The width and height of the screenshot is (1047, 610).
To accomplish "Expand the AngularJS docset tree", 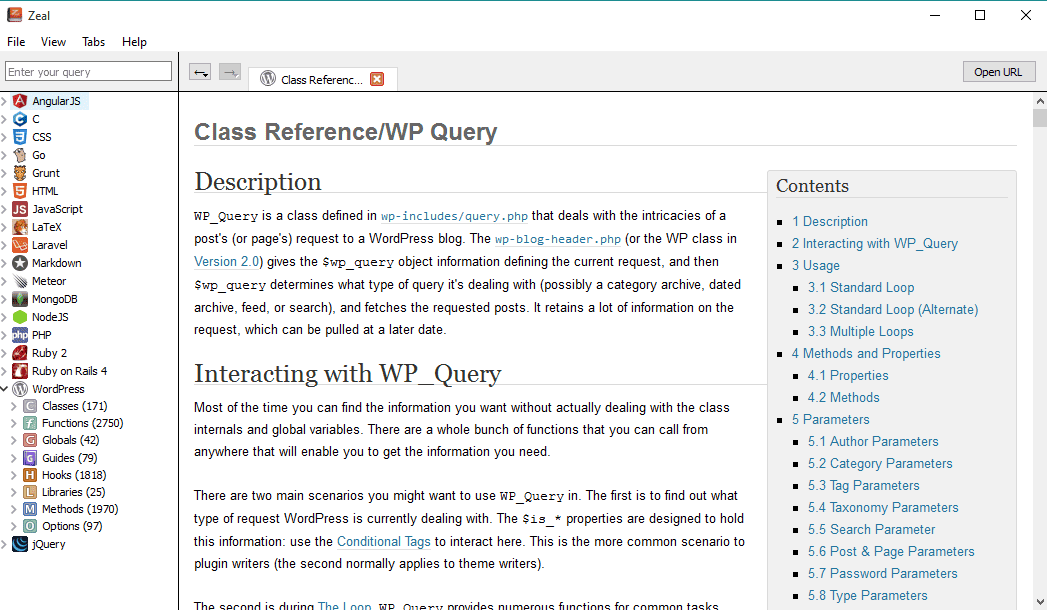I will [x=4, y=101].
